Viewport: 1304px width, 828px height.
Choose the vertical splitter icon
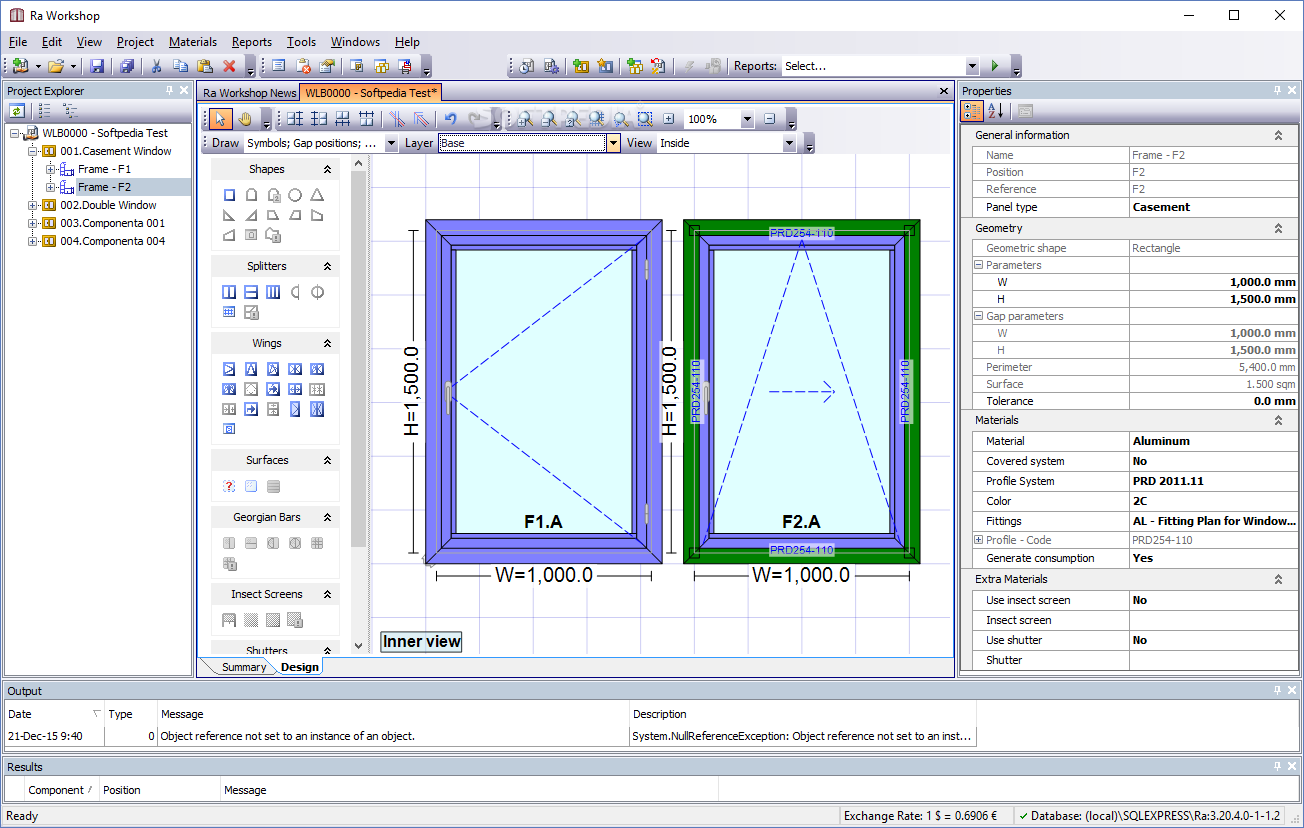(229, 292)
